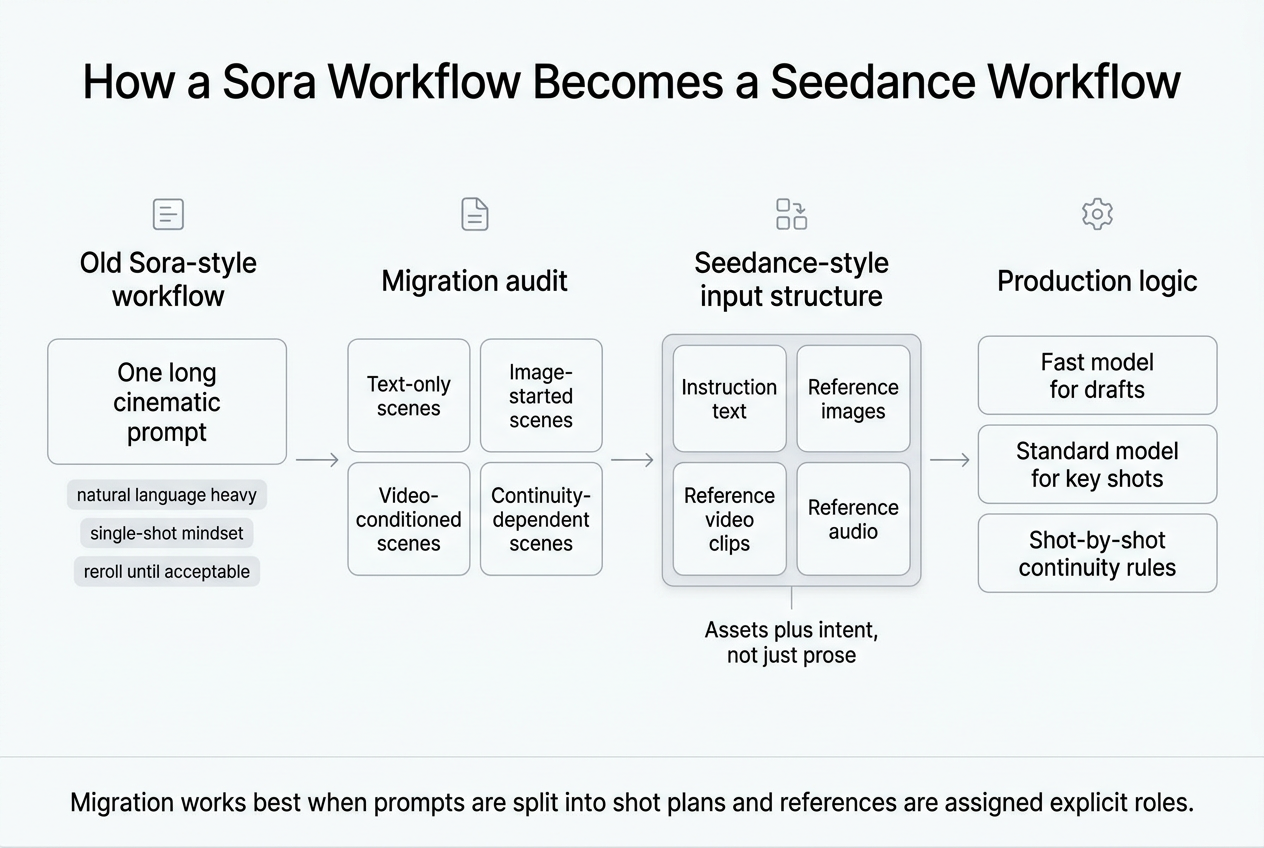Click the Reference audio box

click(x=853, y=519)
